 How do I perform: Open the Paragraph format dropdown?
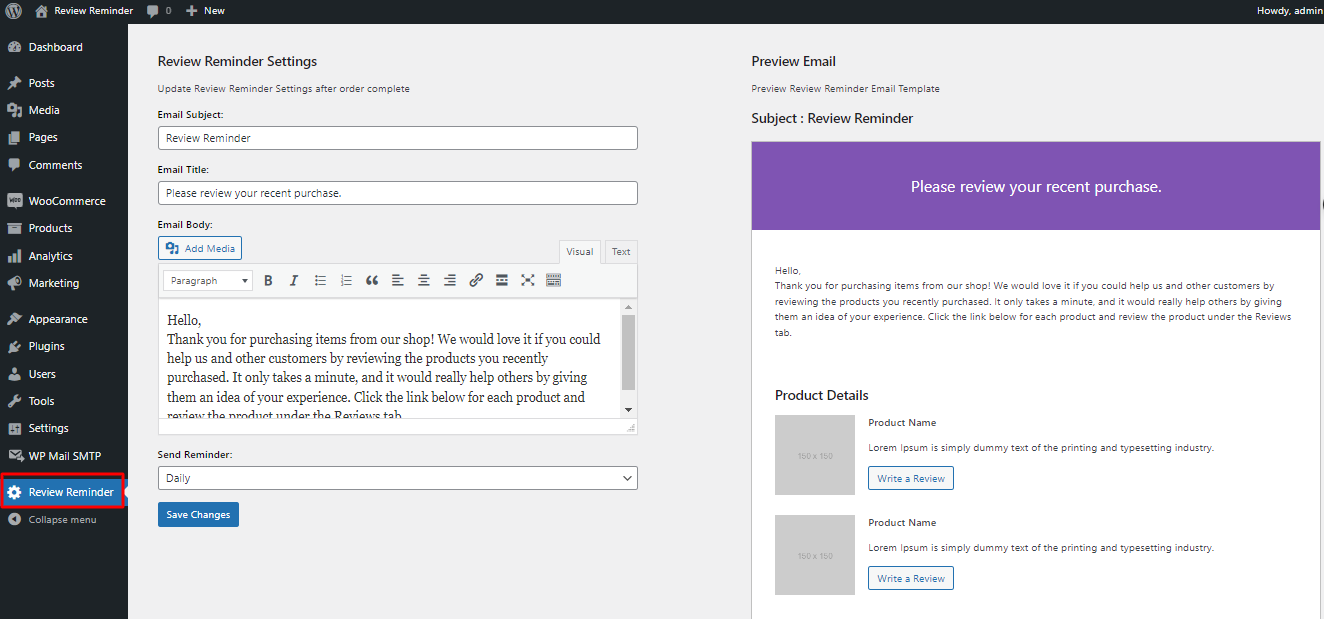click(x=207, y=281)
